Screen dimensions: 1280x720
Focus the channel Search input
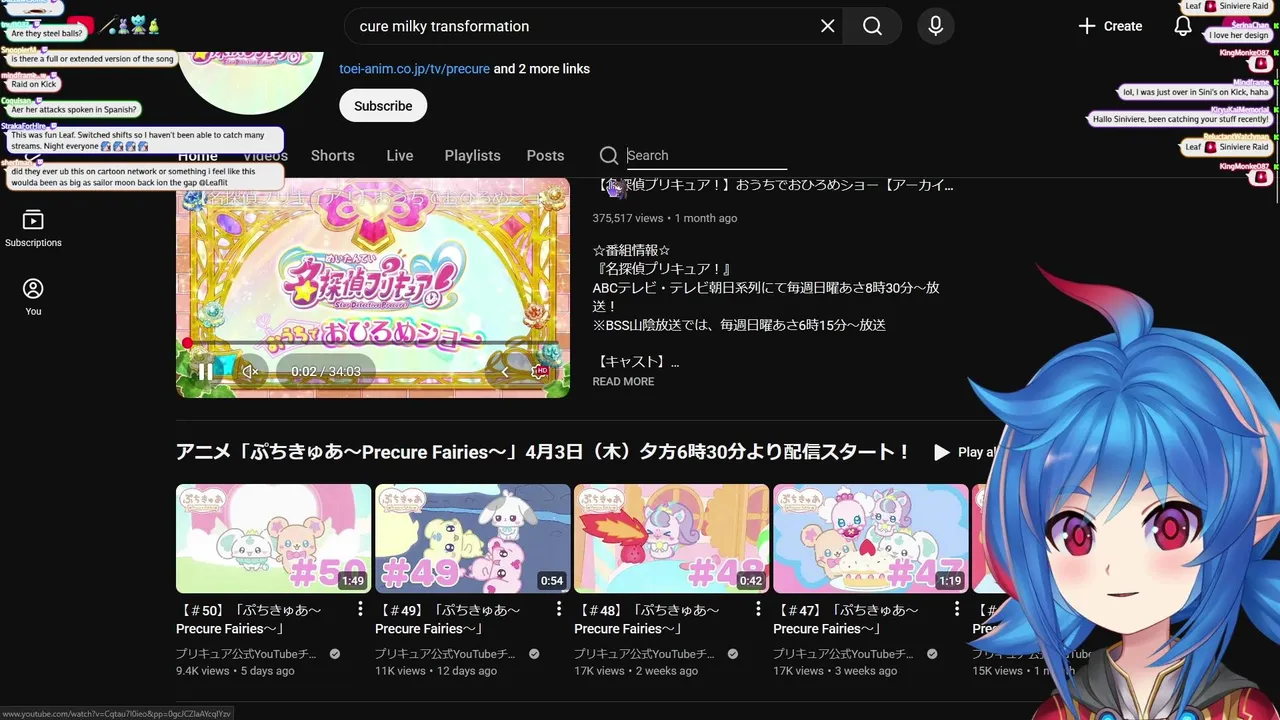(706, 155)
